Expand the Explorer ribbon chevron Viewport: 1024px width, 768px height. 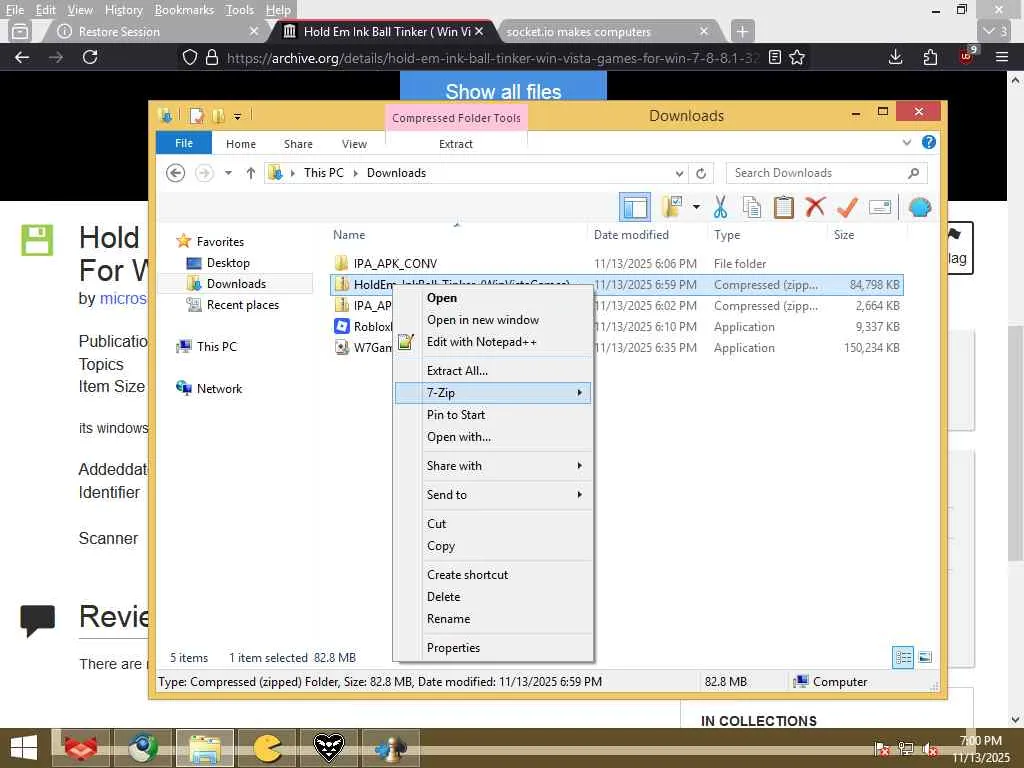pyautogui.click(x=906, y=142)
